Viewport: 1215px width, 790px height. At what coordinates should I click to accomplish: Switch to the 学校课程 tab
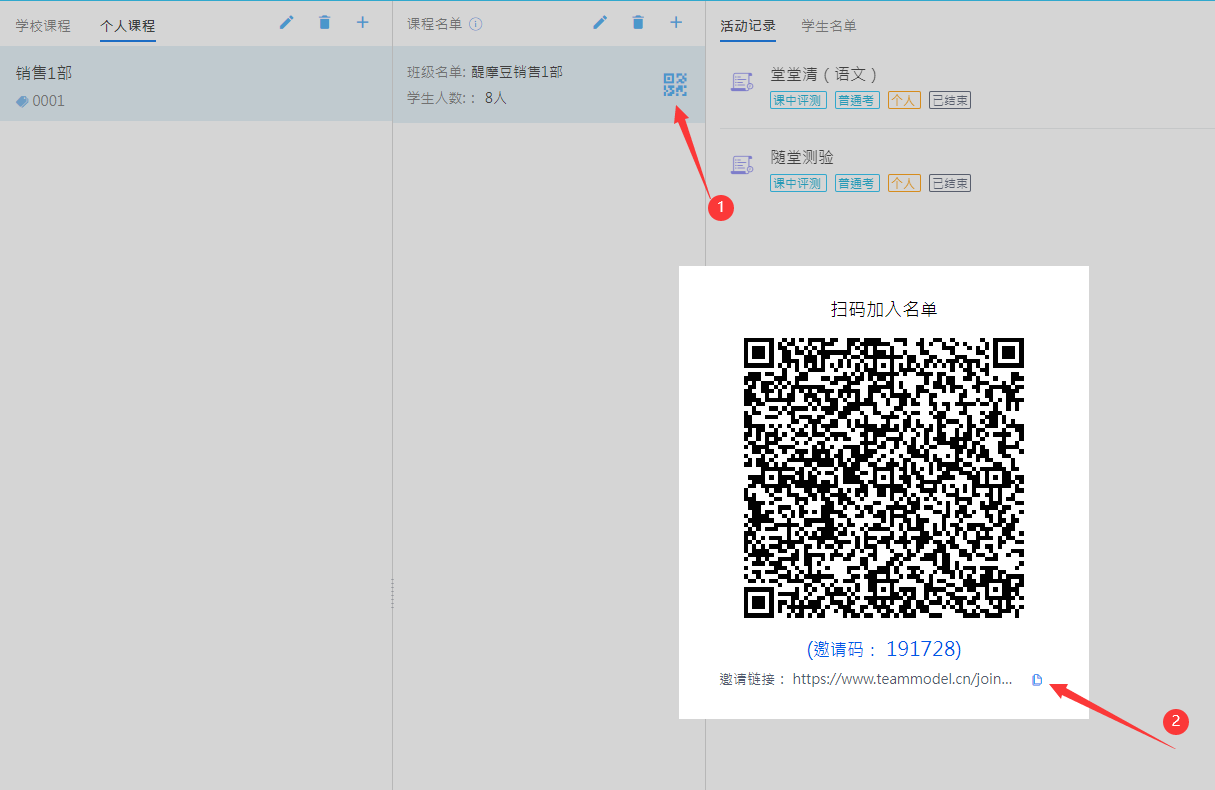(x=43, y=25)
